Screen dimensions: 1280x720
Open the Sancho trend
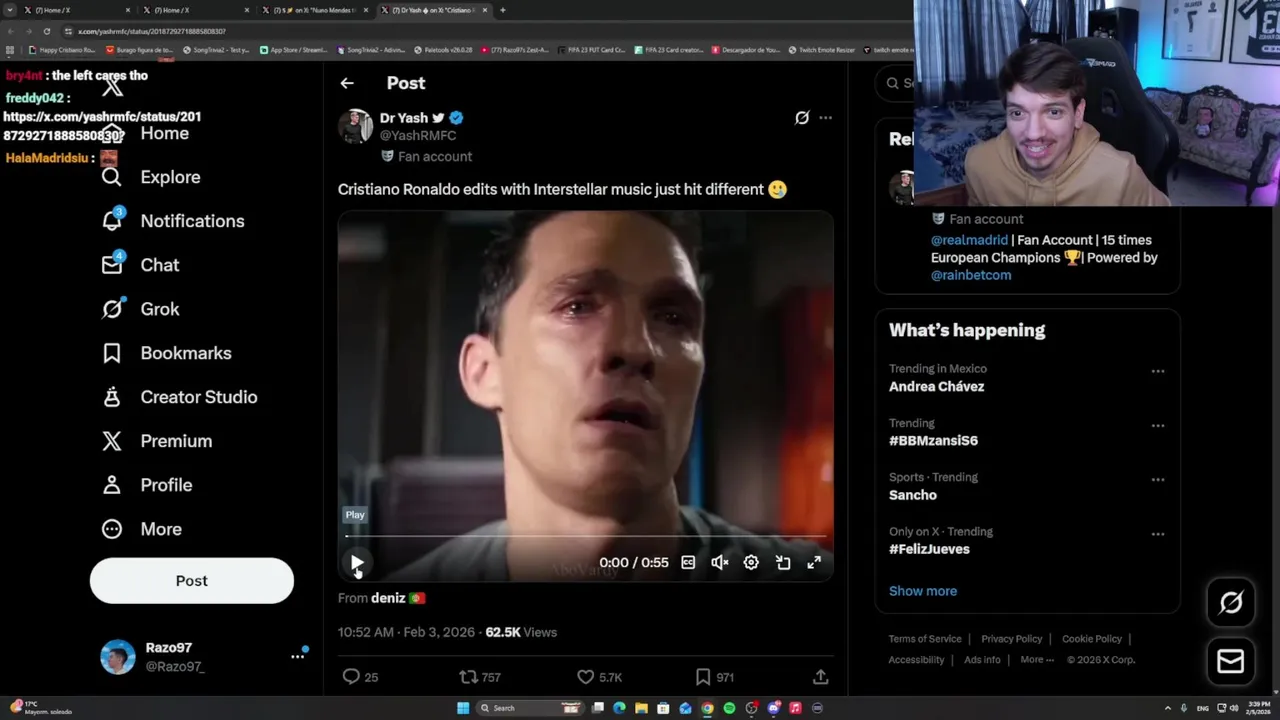click(913, 495)
